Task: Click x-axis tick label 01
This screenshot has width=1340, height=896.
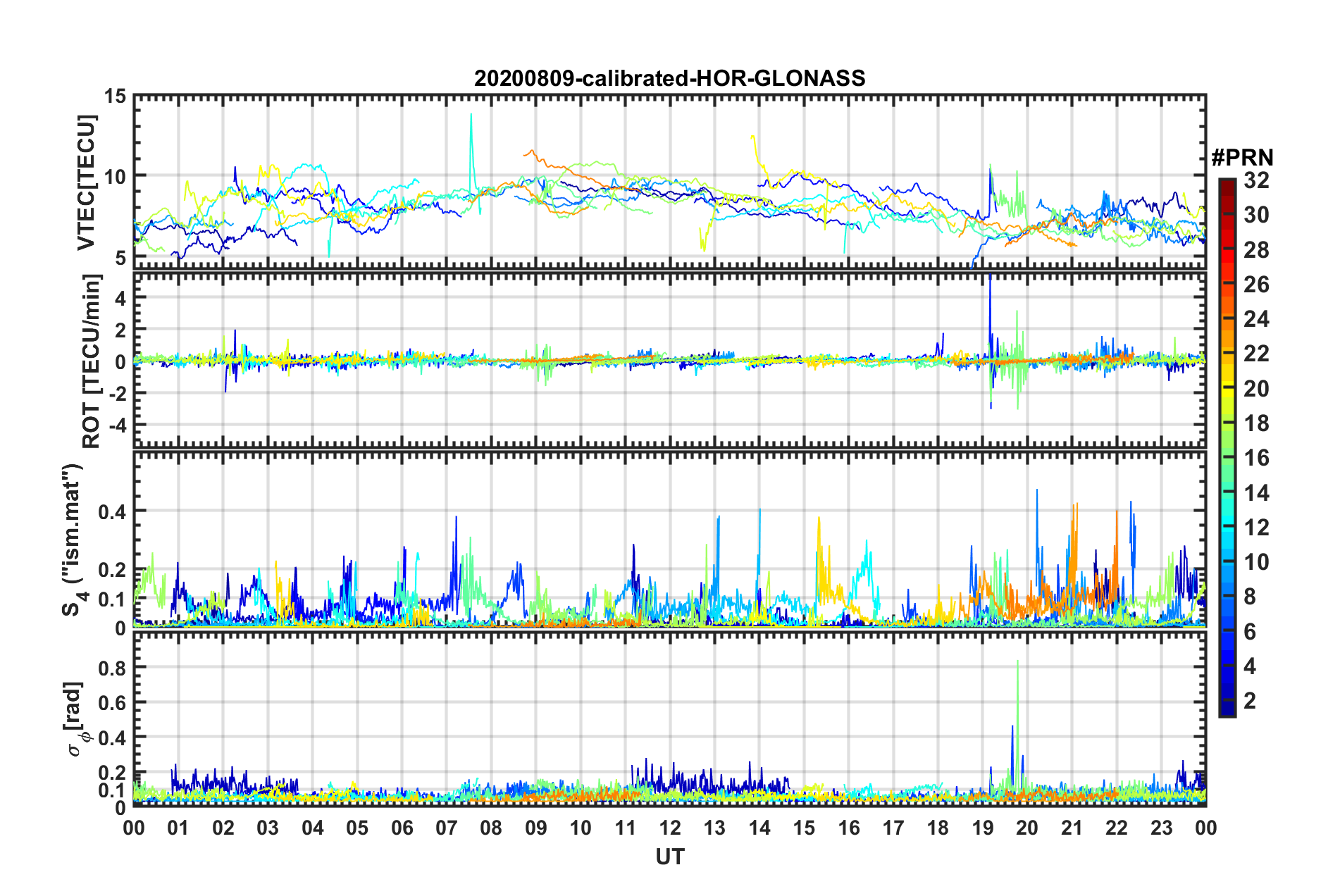Action: point(178,828)
